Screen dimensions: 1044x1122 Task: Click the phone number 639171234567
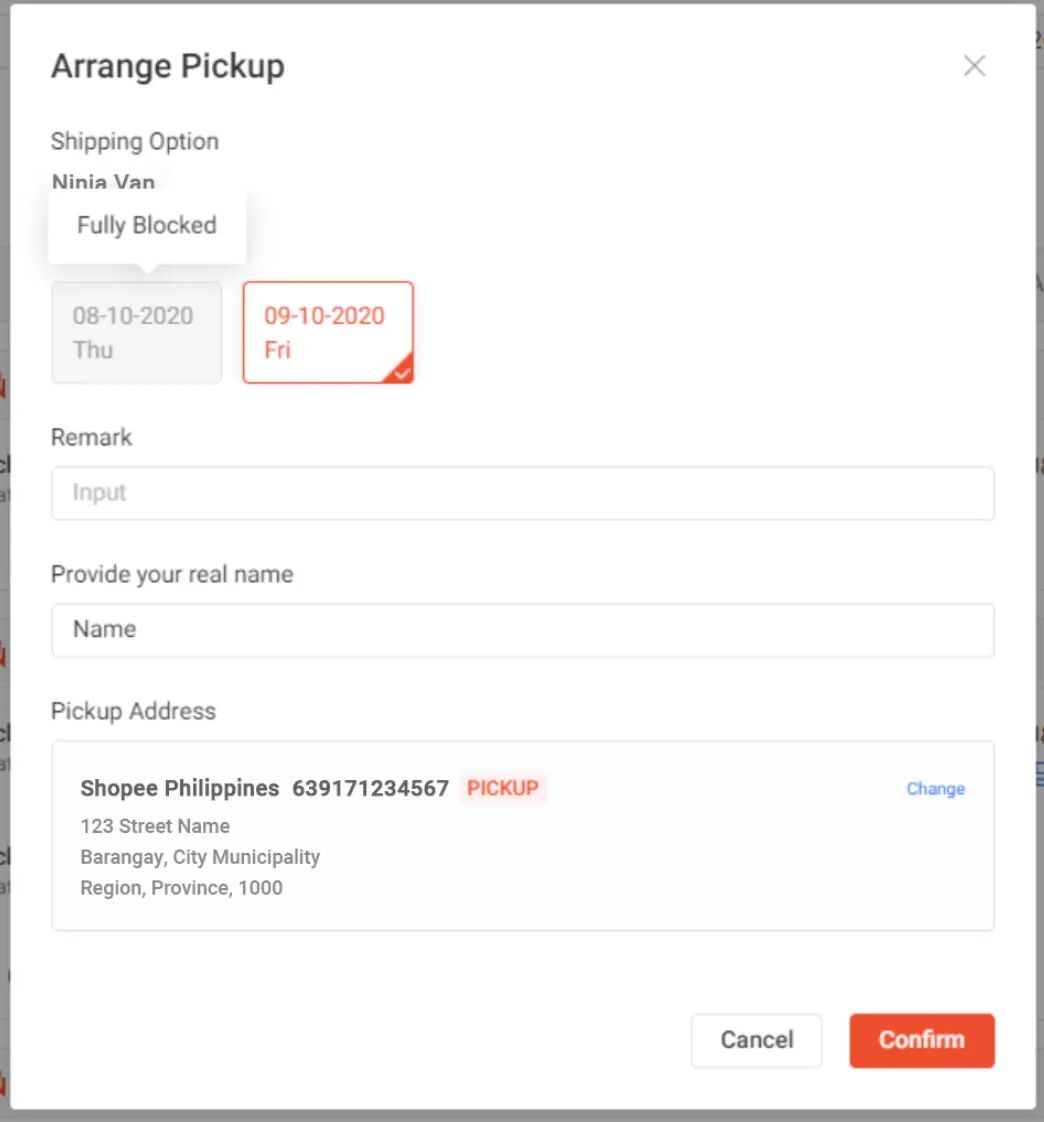(x=370, y=788)
